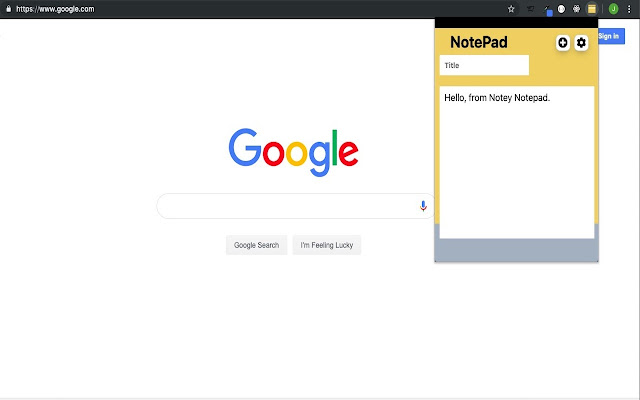This screenshot has width=640, height=400.
Task: Start voice search with the microphone
Action: (423, 206)
